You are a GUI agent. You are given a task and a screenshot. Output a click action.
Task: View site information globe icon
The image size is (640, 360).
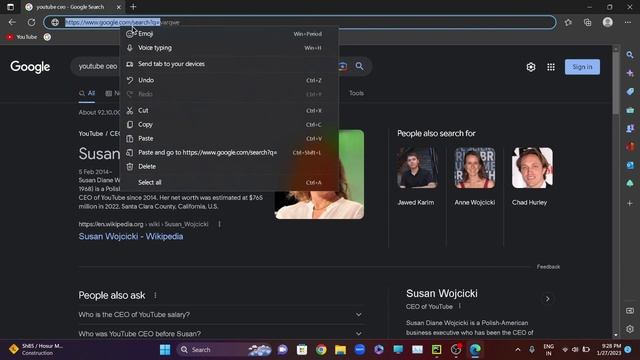55,22
